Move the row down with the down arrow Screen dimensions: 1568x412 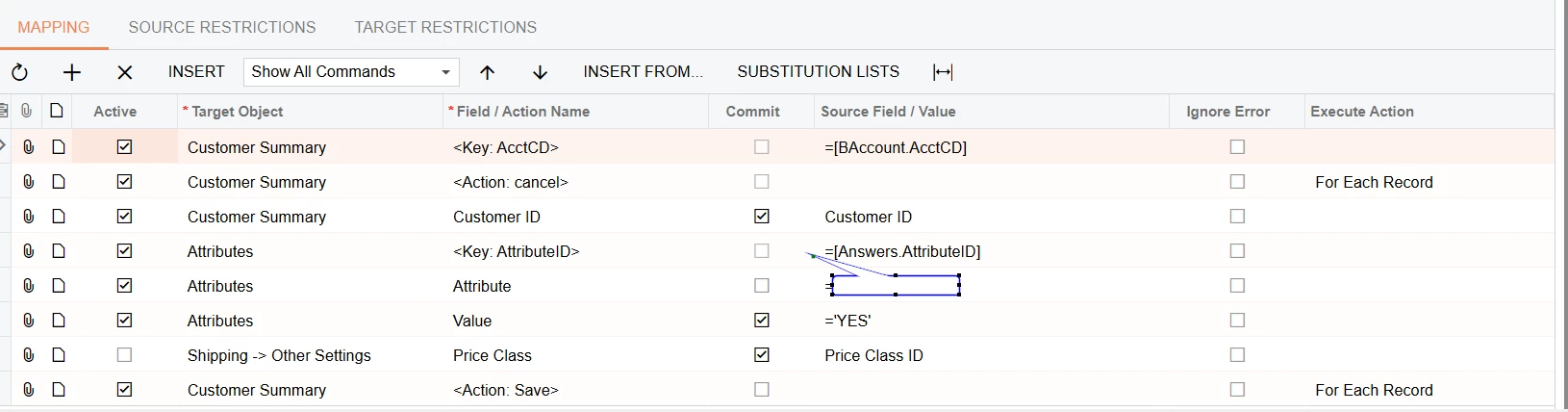click(541, 72)
